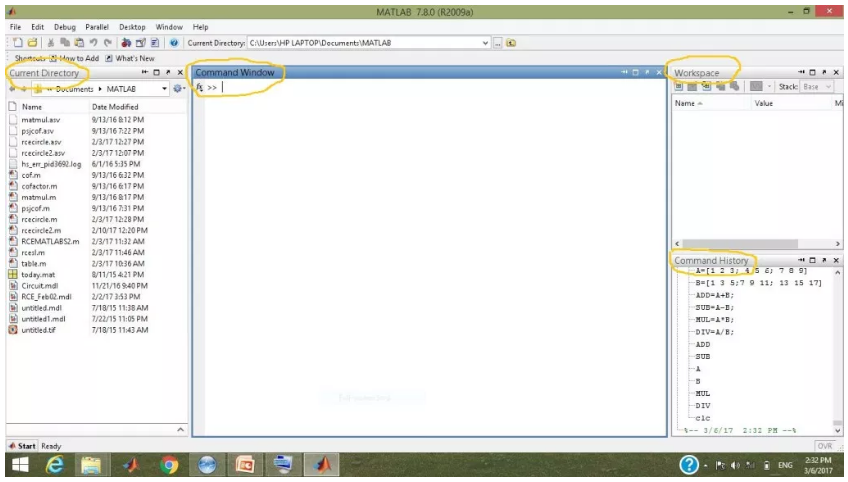Maximize the Current Directory panel
The image size is (848, 482).
[156, 72]
